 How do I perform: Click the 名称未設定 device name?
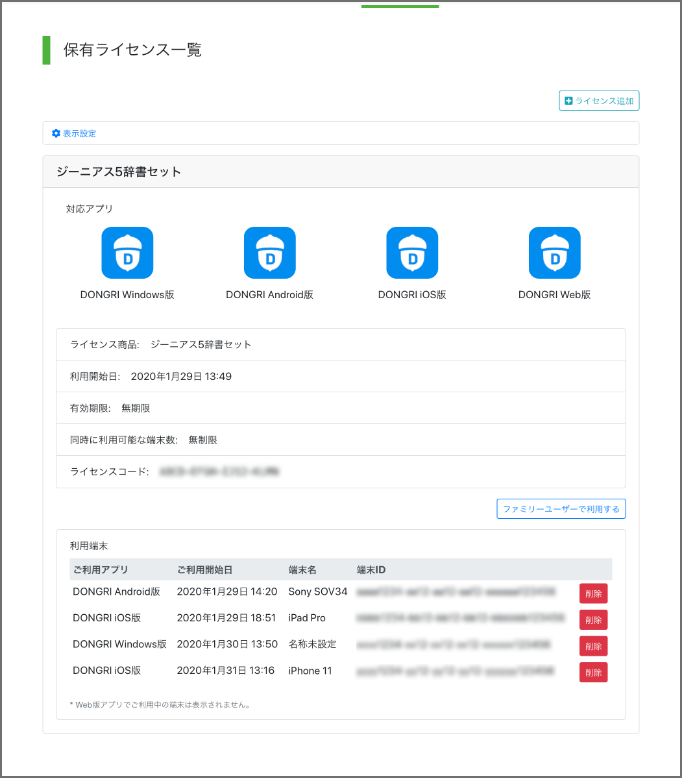click(312, 644)
